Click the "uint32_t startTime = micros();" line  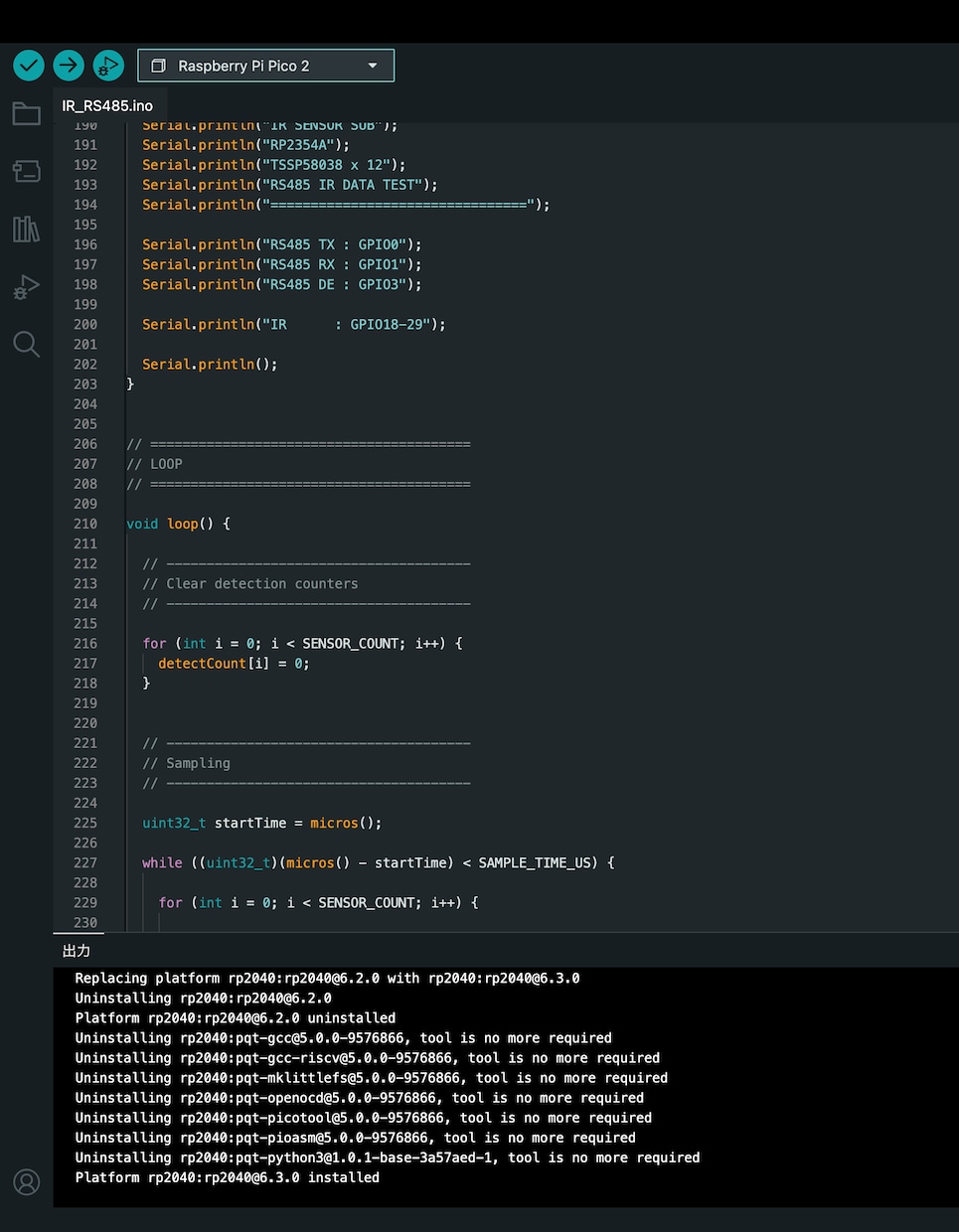point(261,823)
